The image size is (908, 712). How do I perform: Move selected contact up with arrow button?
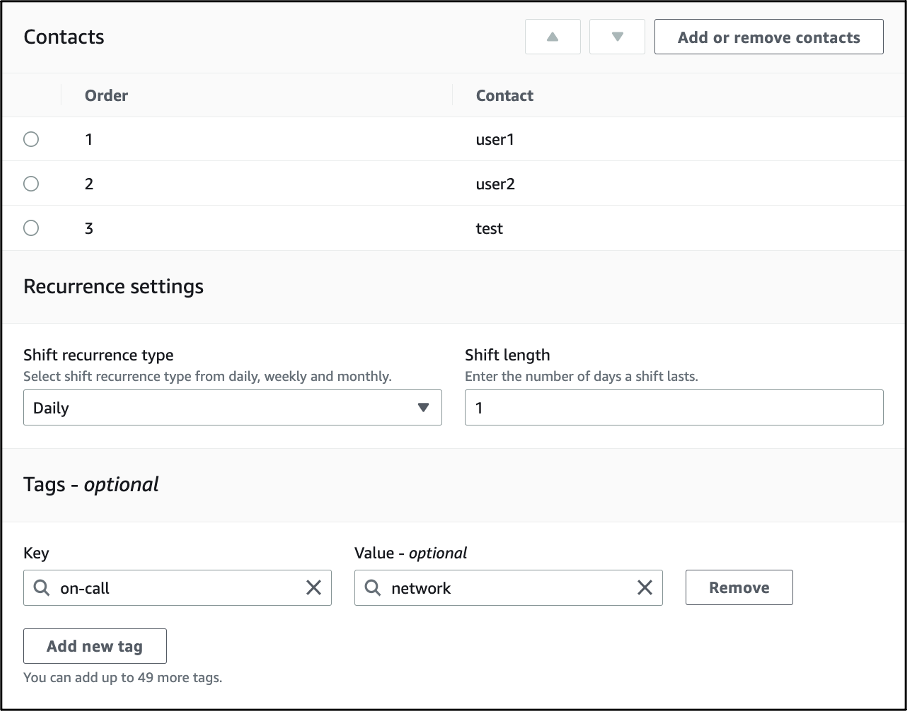[x=552, y=37]
